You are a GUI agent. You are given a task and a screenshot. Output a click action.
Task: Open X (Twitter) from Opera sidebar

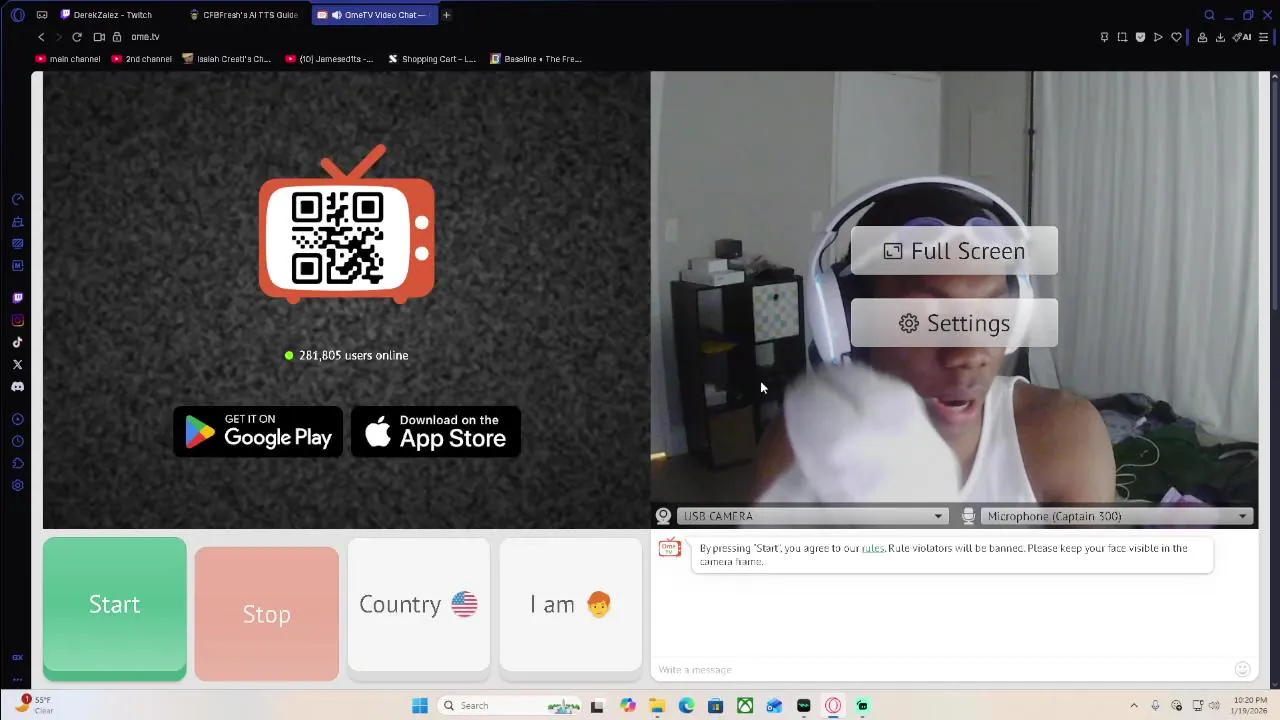click(x=17, y=364)
